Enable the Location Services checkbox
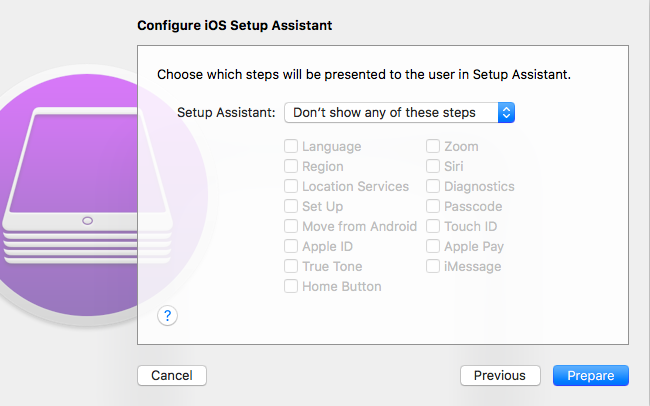This screenshot has height=406, width=650. tap(291, 187)
